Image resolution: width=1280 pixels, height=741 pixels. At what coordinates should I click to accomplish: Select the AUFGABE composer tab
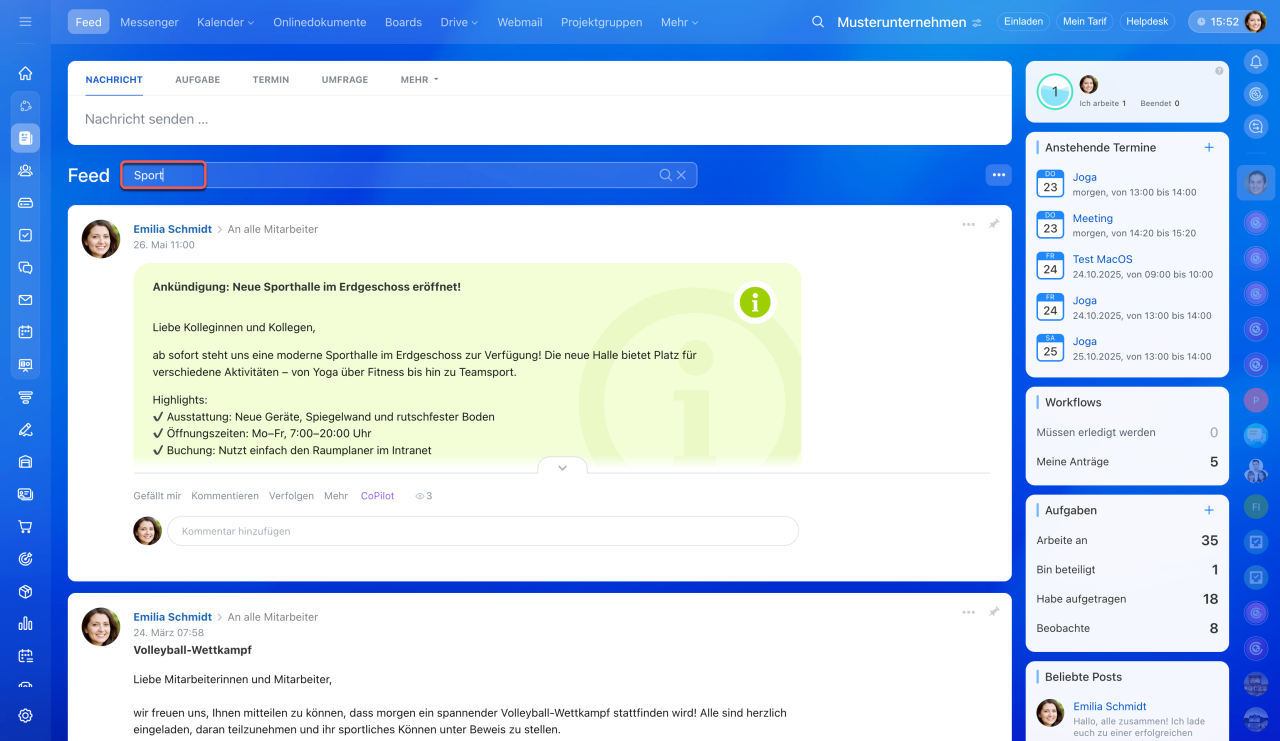[197, 80]
